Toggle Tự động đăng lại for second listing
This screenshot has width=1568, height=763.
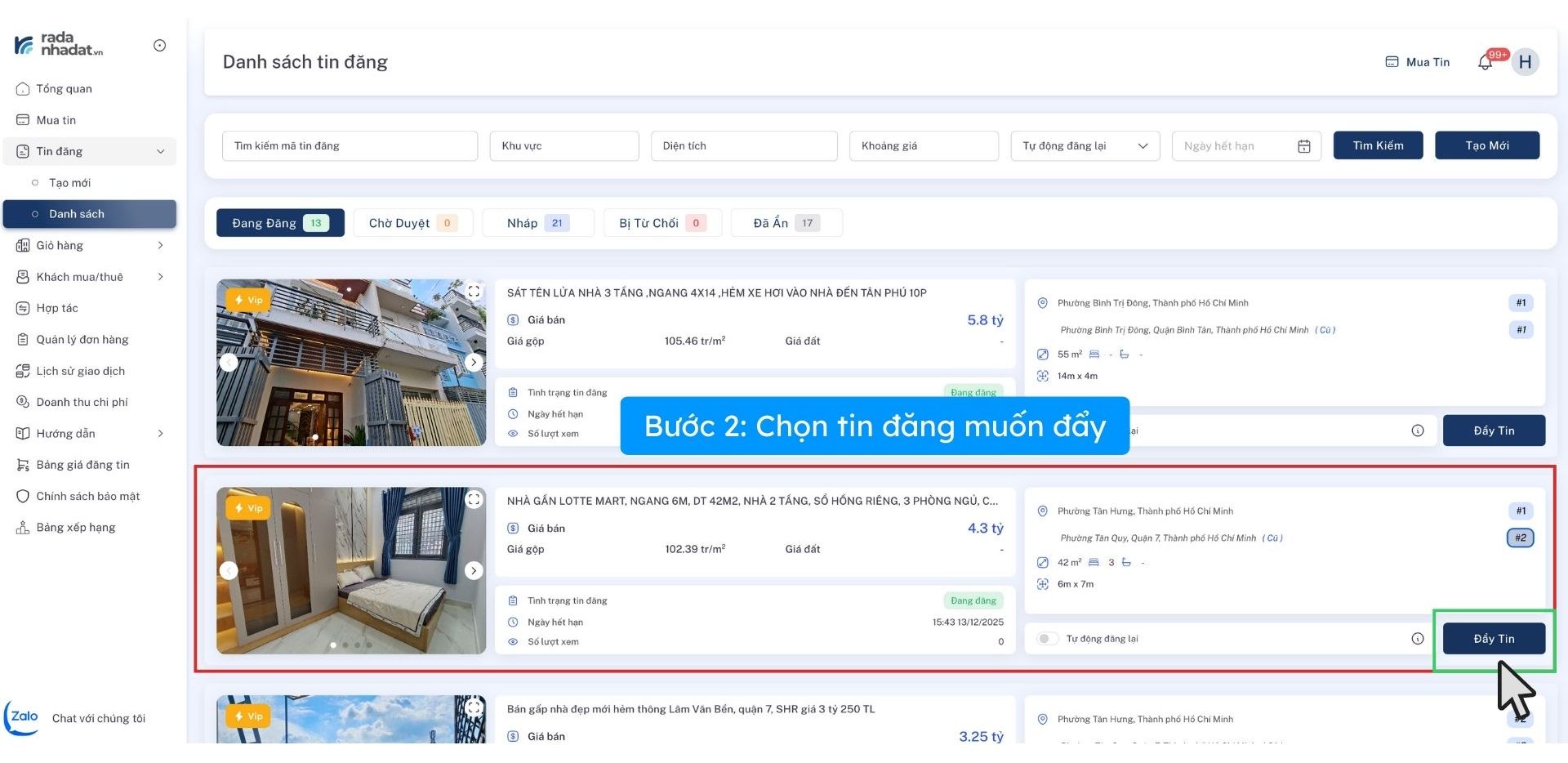pos(1047,639)
